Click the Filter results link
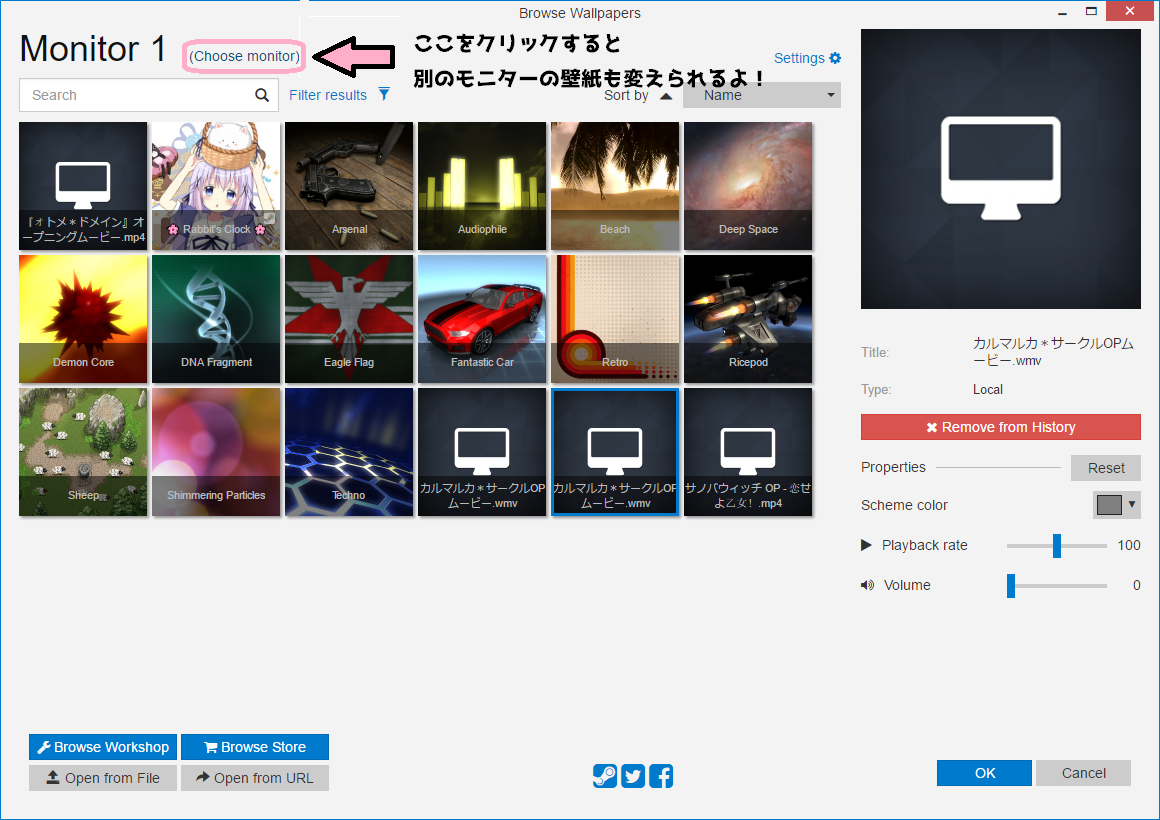This screenshot has height=820, width=1160. [328, 95]
